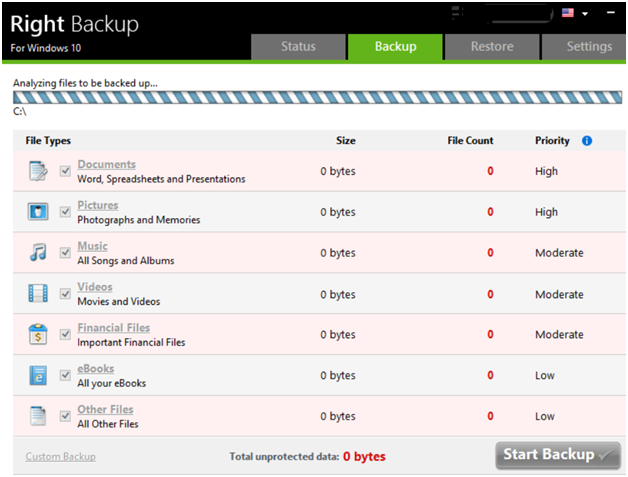This screenshot has height=477, width=628.
Task: Click the Pictures photo icon
Action: (38, 211)
